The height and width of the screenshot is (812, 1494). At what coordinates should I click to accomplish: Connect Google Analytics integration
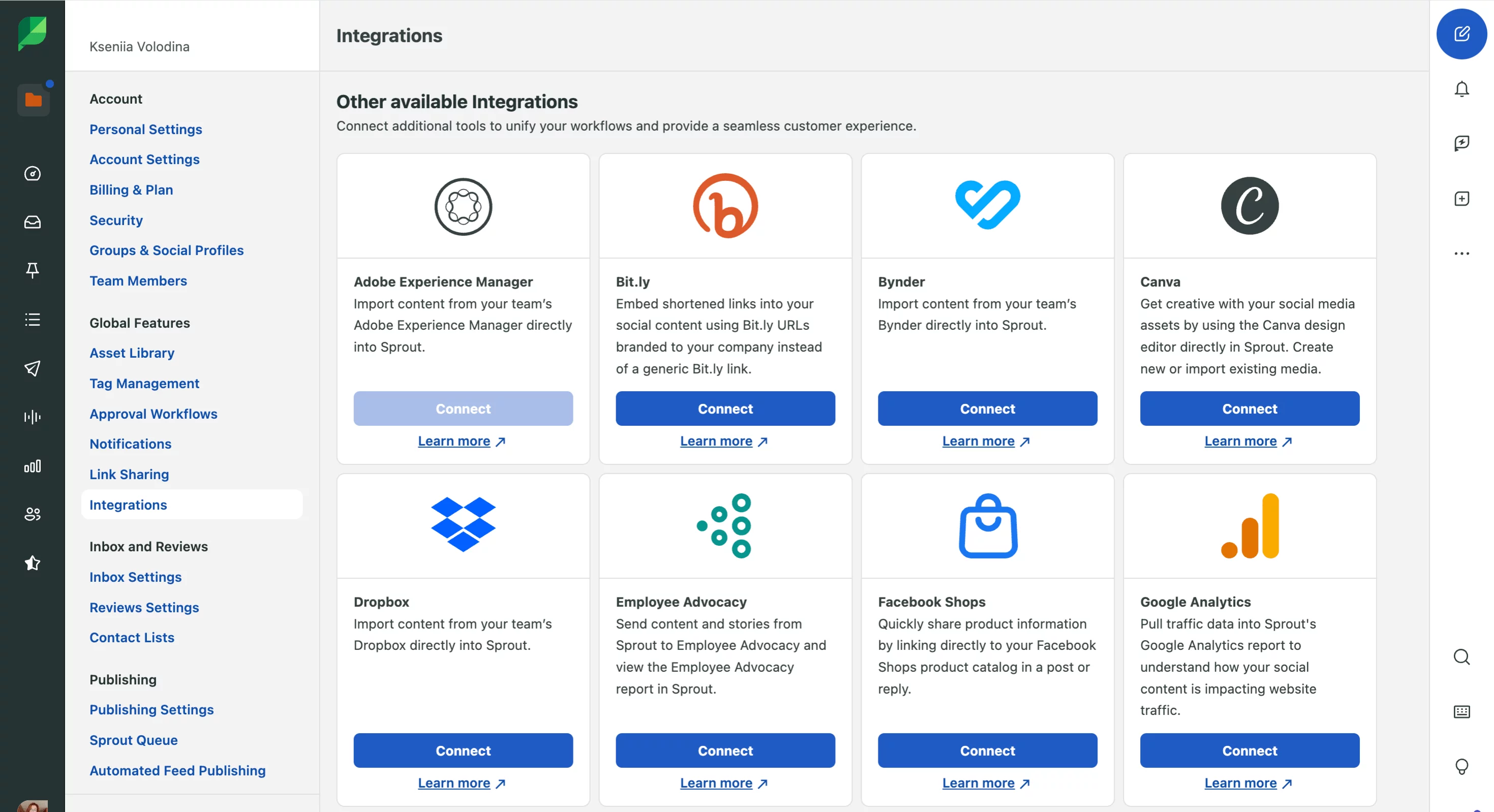(1250, 751)
